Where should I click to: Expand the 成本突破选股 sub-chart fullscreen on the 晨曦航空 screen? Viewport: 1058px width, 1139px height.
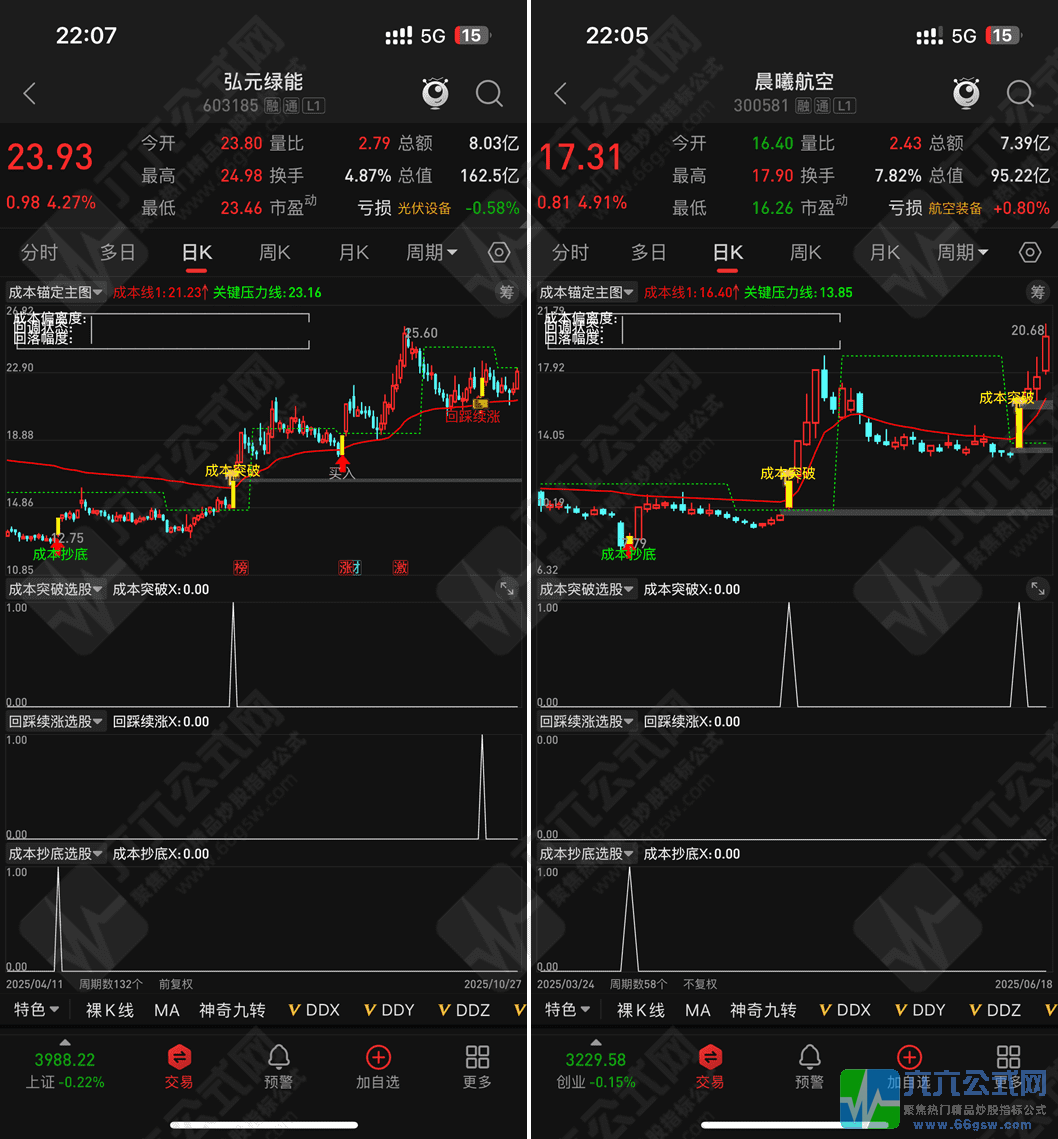(1038, 589)
